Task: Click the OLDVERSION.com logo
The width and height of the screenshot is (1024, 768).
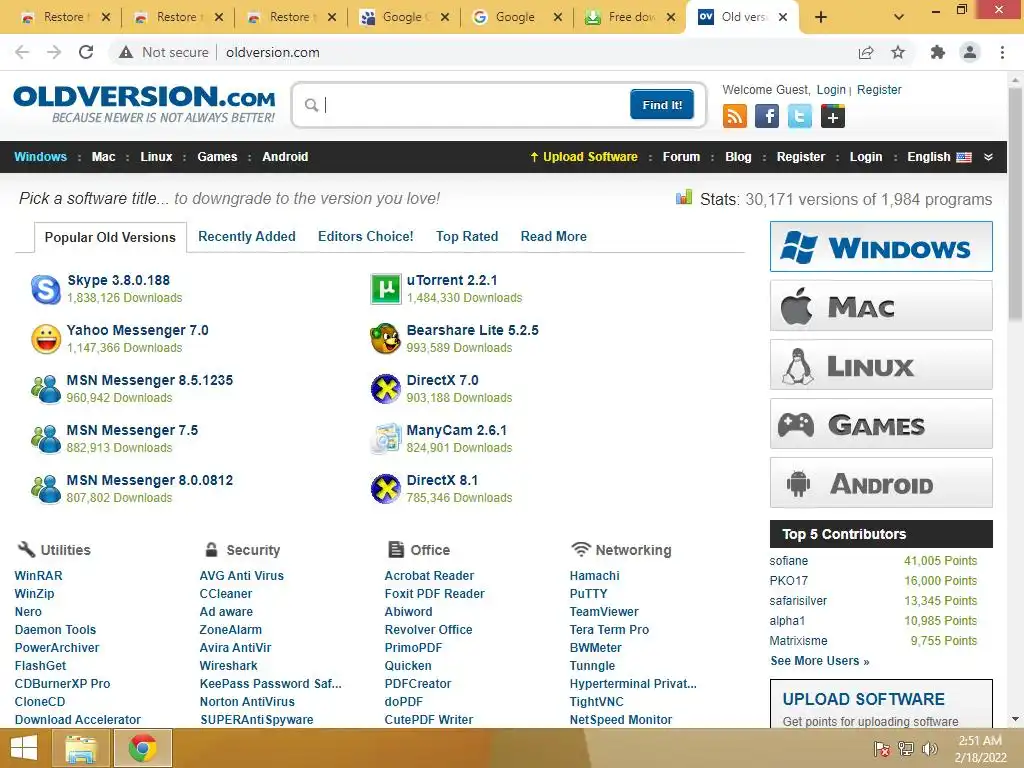Action: (144, 104)
